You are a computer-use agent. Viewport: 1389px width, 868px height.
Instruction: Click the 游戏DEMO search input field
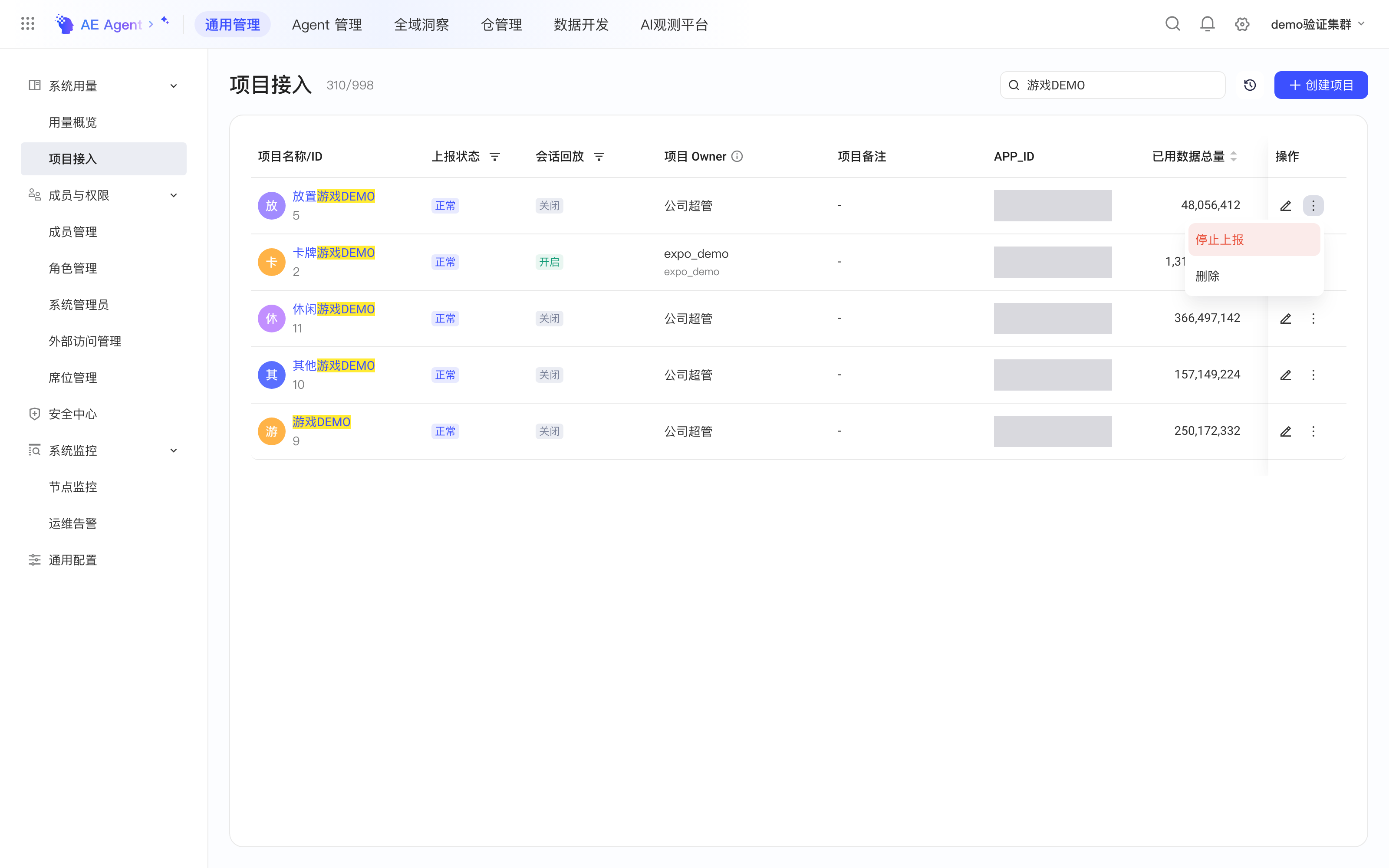1113,85
